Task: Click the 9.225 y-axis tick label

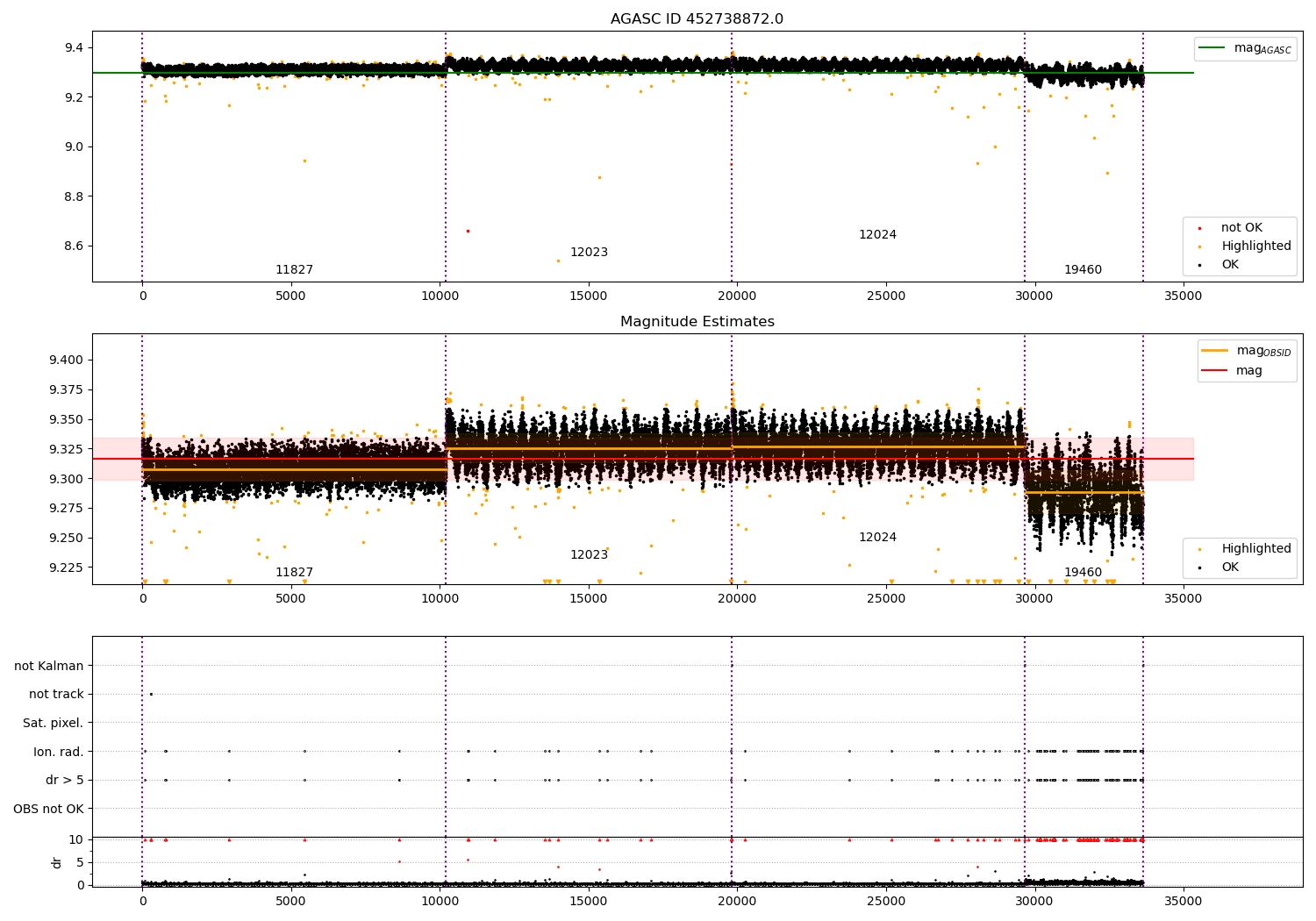Action: (67, 568)
